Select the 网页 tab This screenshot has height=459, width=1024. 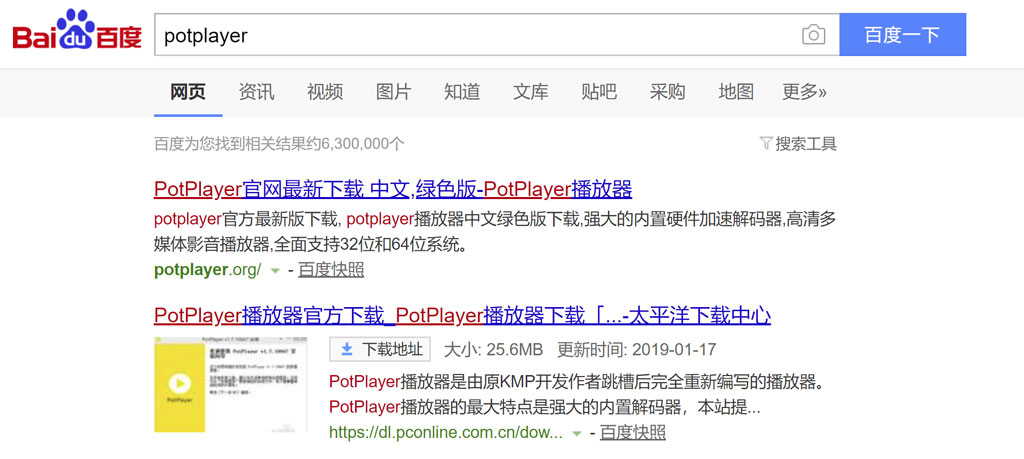point(188,92)
